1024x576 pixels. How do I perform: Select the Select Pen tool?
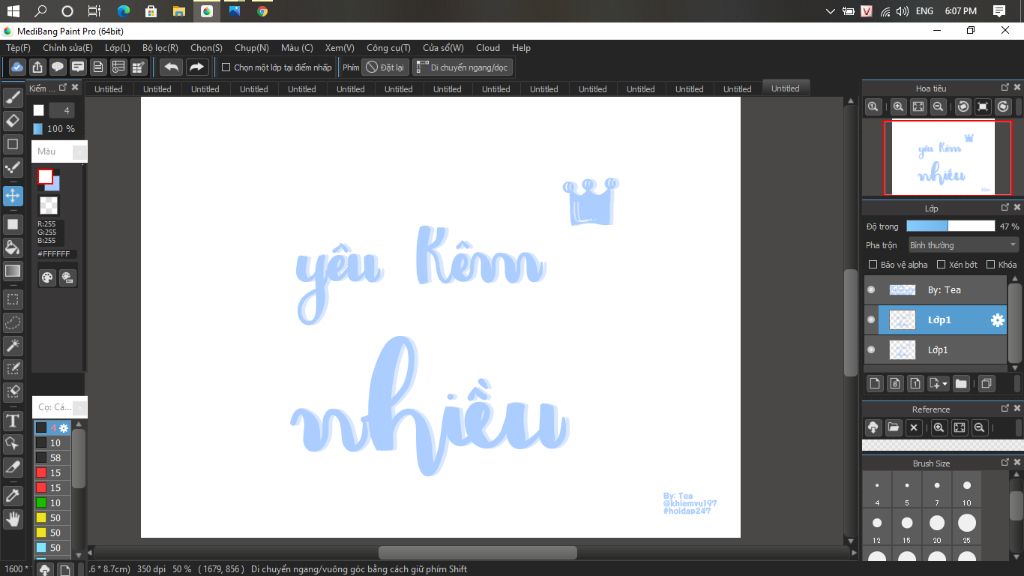click(x=12, y=369)
